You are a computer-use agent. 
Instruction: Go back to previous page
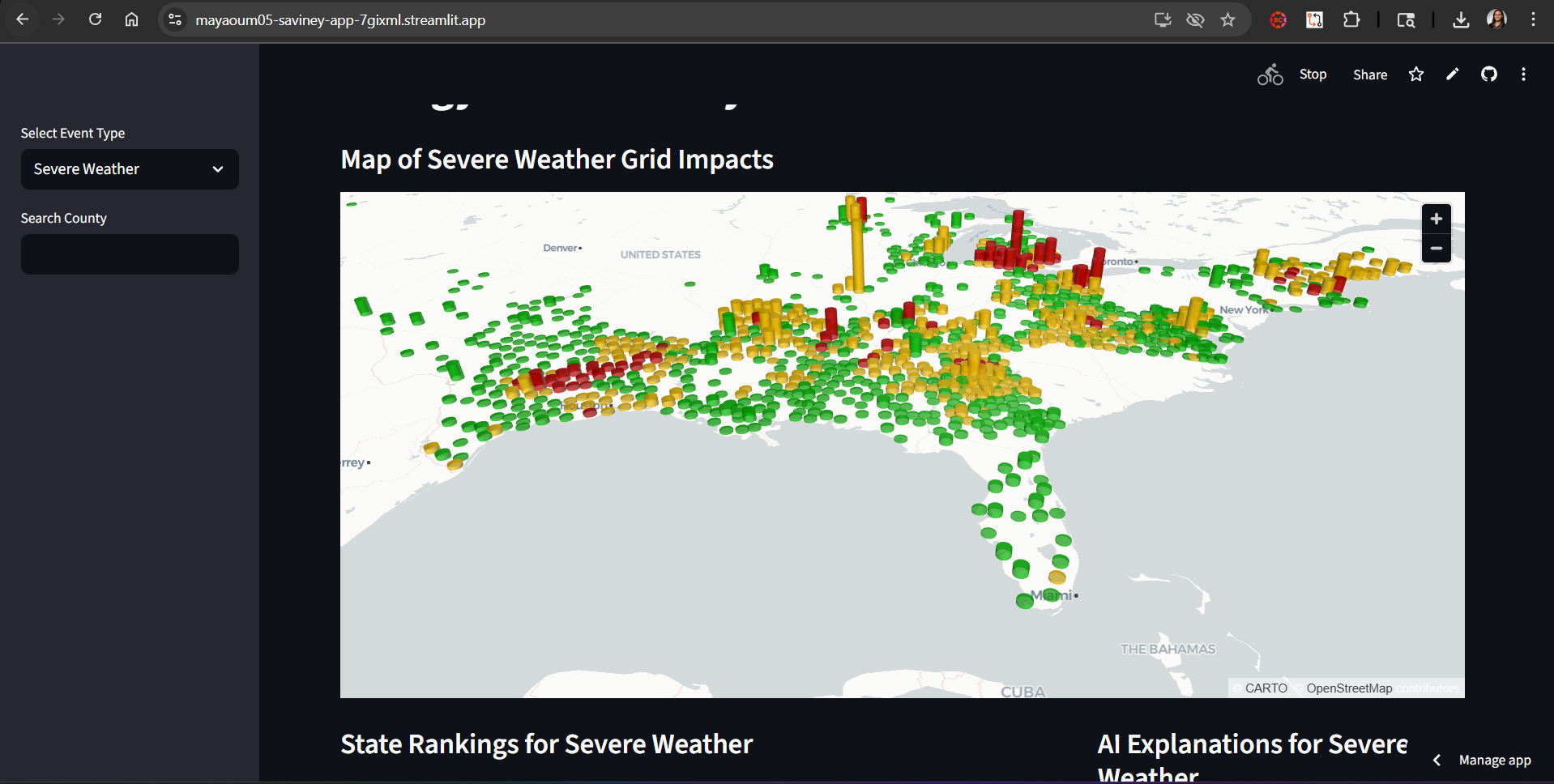click(x=23, y=19)
